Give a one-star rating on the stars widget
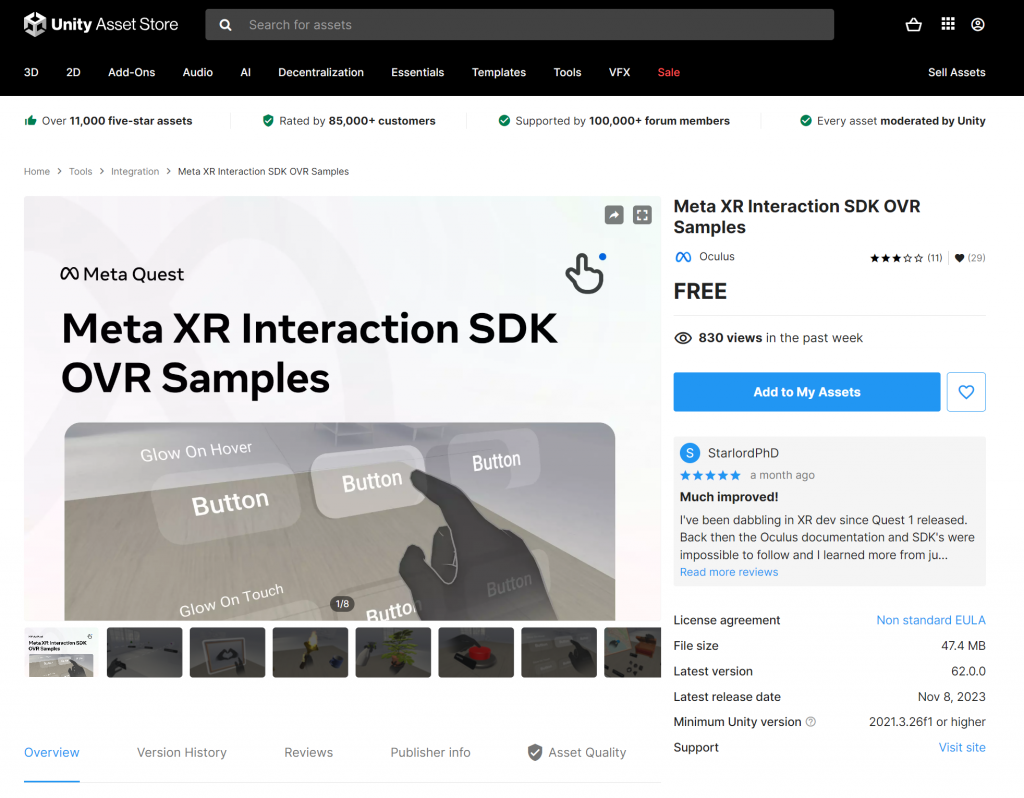The width and height of the screenshot is (1024, 798). pos(874,257)
